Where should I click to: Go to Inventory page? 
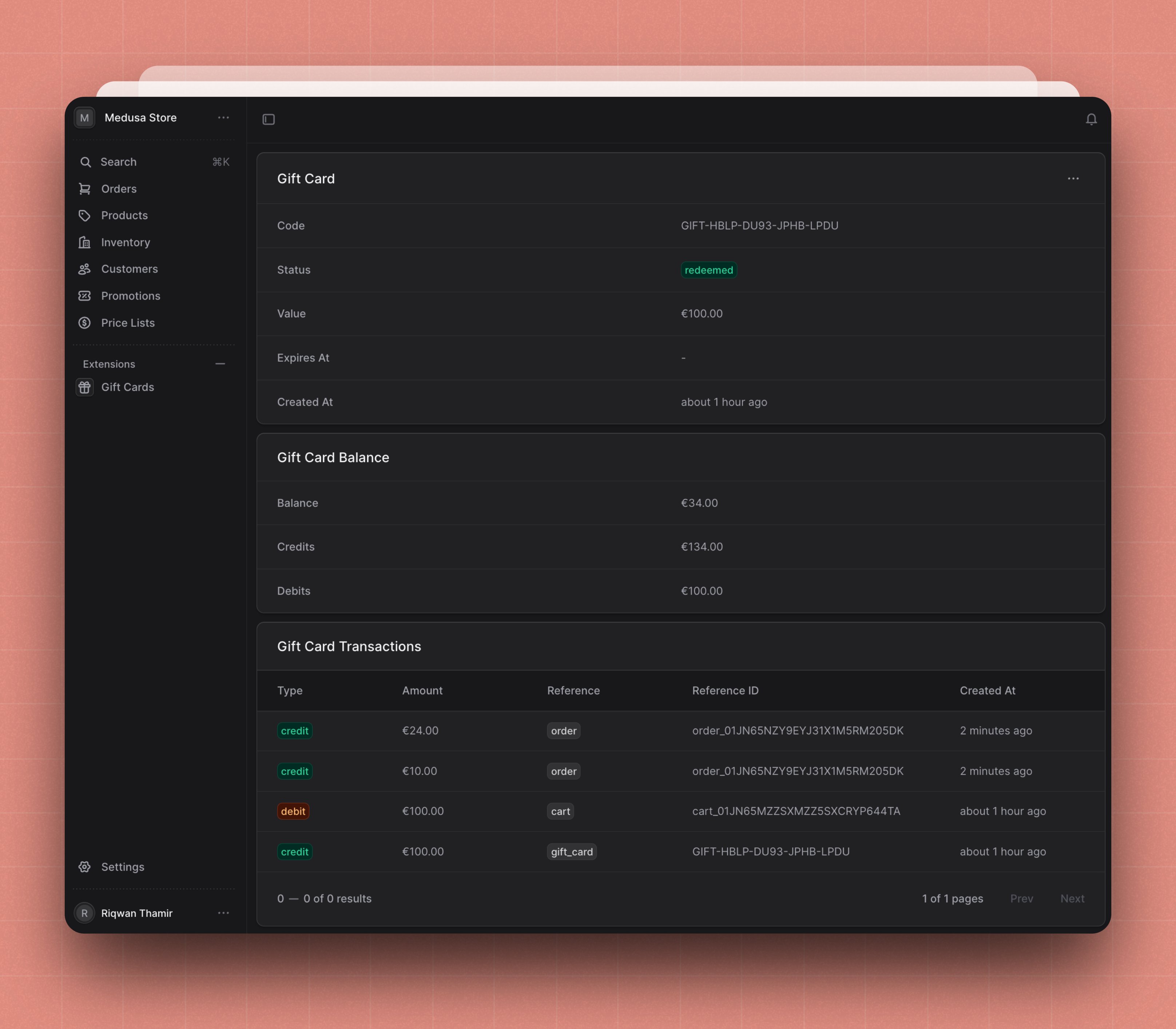[154, 242]
